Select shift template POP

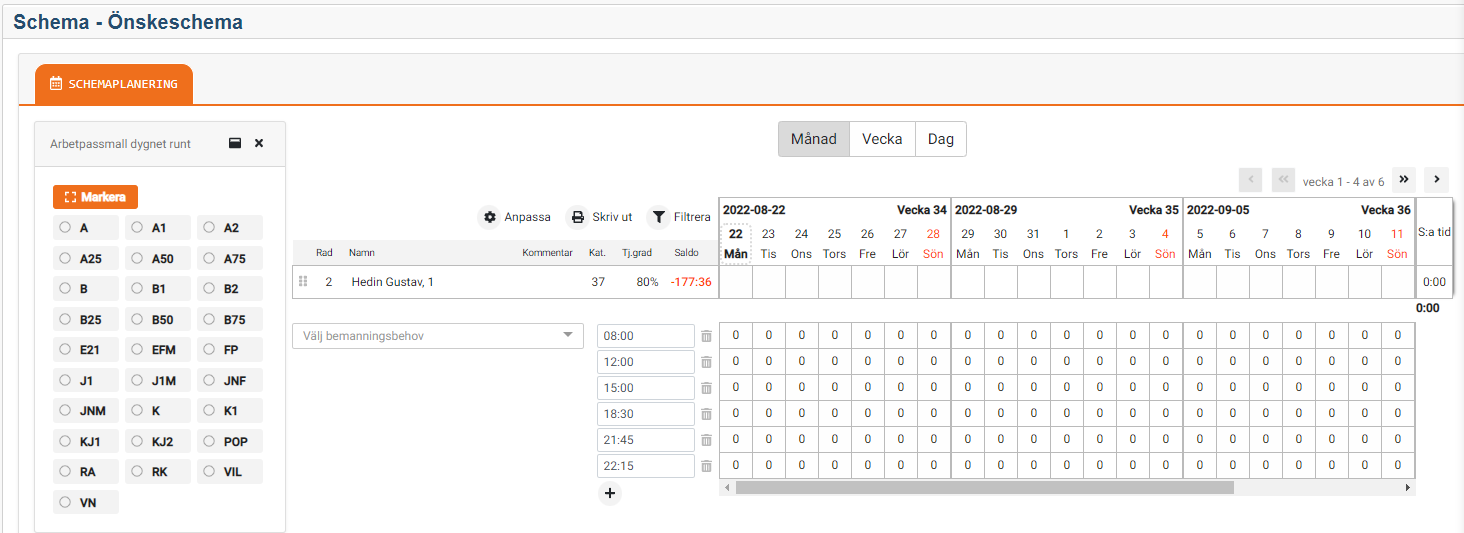coord(230,441)
